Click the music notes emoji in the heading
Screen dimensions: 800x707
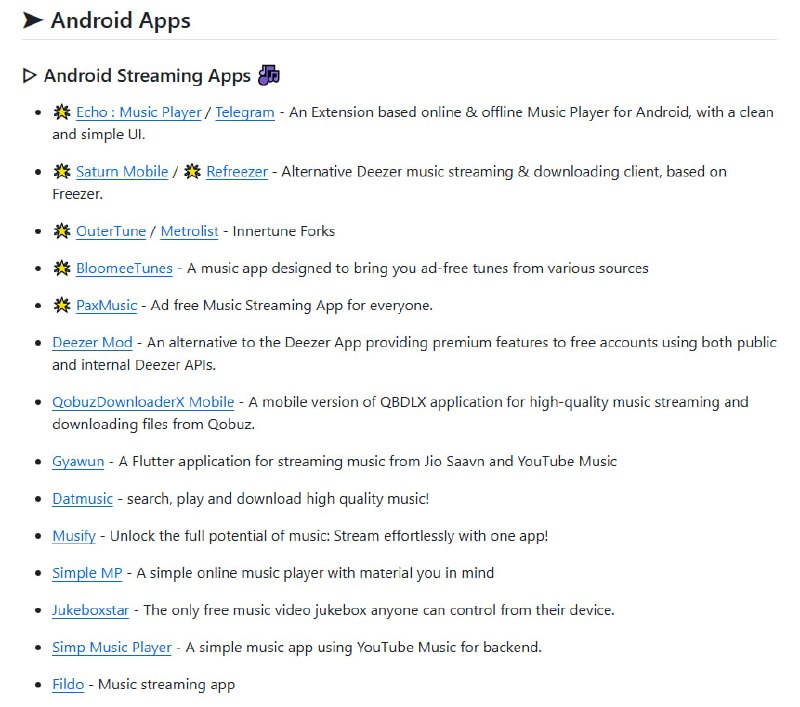click(x=269, y=75)
